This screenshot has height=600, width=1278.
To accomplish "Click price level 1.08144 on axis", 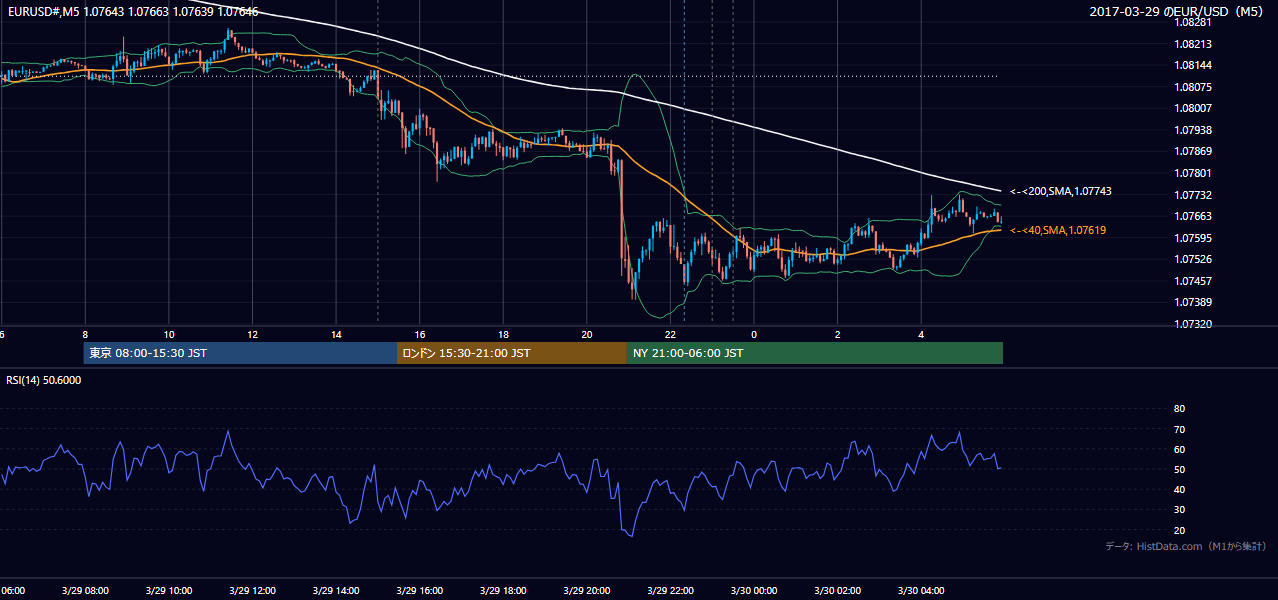I will [x=1193, y=65].
